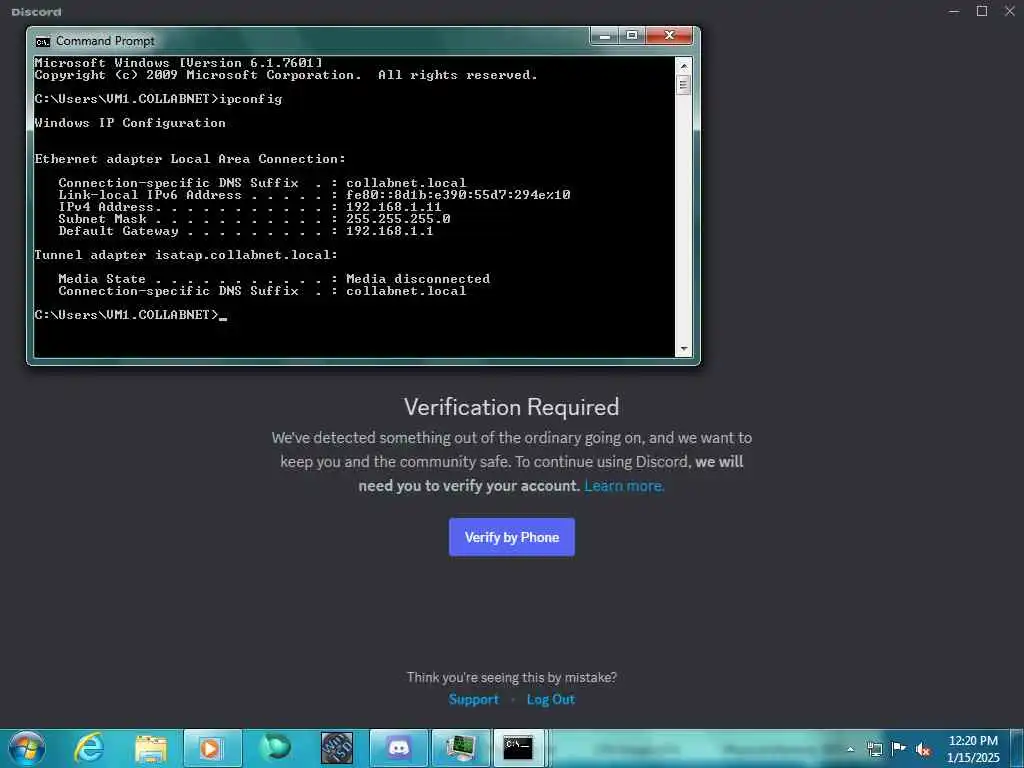
Task: Click the Command Prompt title bar icon
Action: (42, 42)
